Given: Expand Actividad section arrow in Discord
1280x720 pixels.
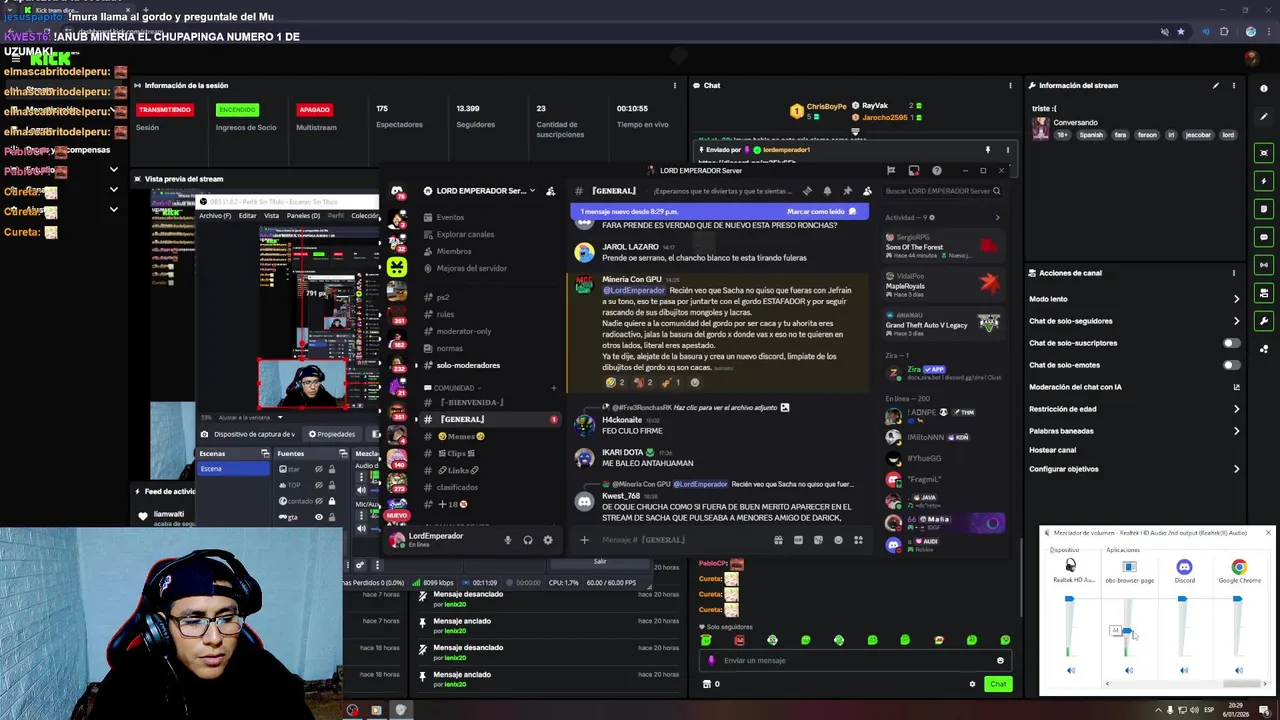Looking at the screenshot, I should (x=997, y=217).
